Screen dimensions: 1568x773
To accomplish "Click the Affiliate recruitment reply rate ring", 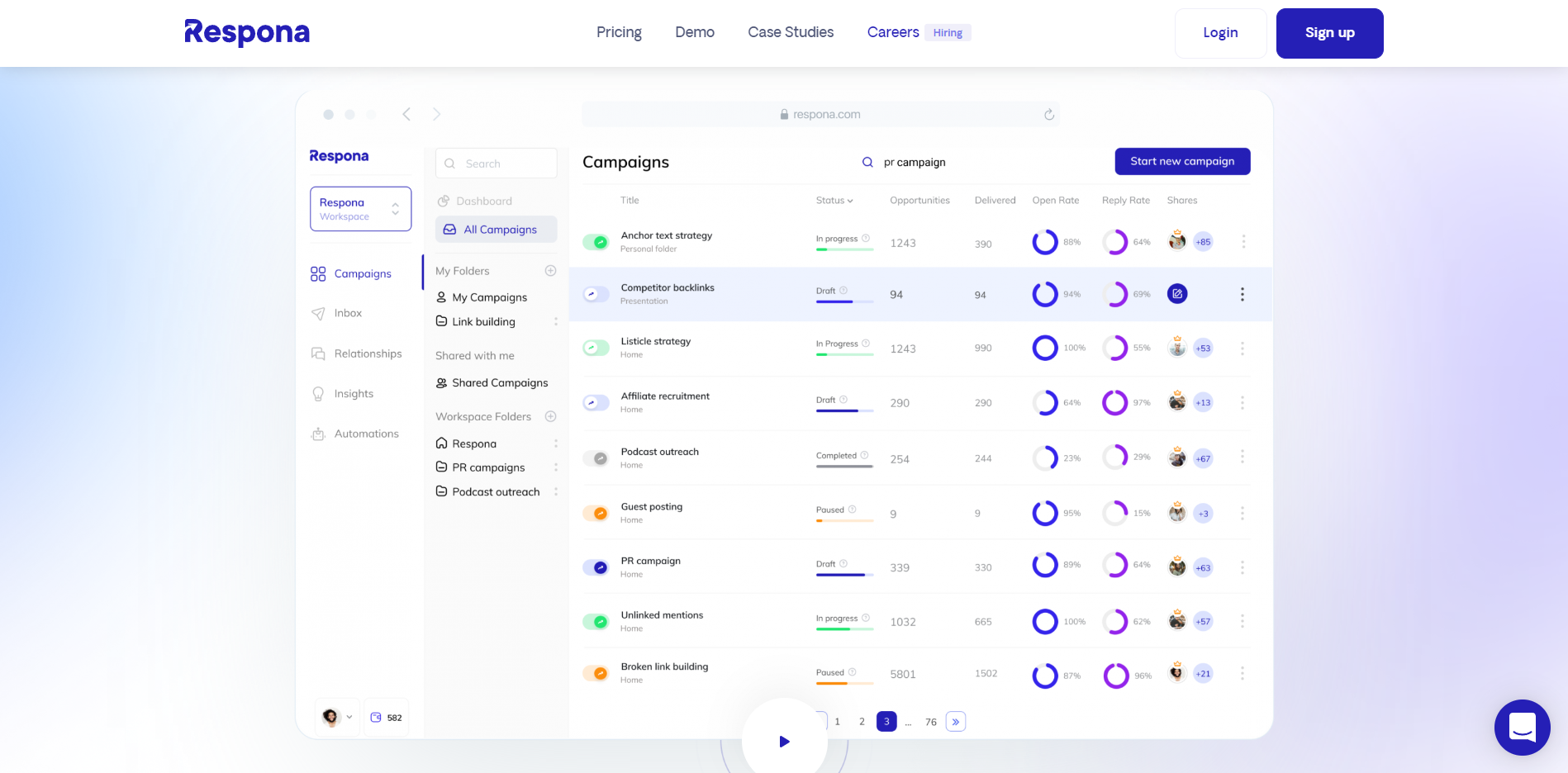I will tap(1115, 403).
